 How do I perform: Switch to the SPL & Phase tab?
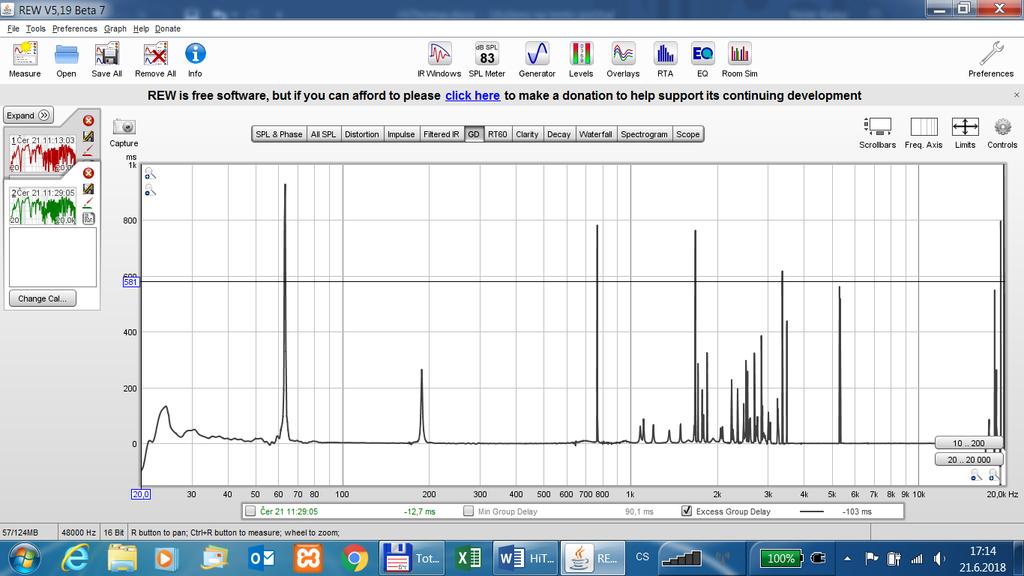click(279, 134)
